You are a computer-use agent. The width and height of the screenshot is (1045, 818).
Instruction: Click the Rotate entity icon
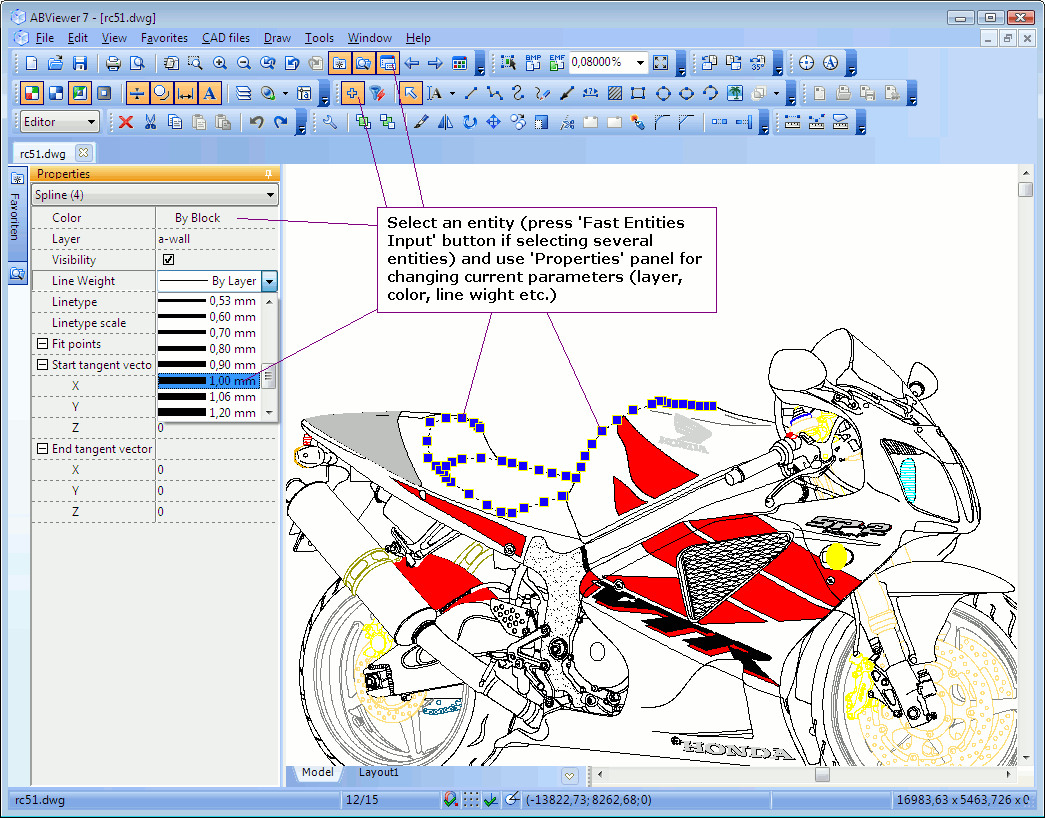[x=469, y=122]
